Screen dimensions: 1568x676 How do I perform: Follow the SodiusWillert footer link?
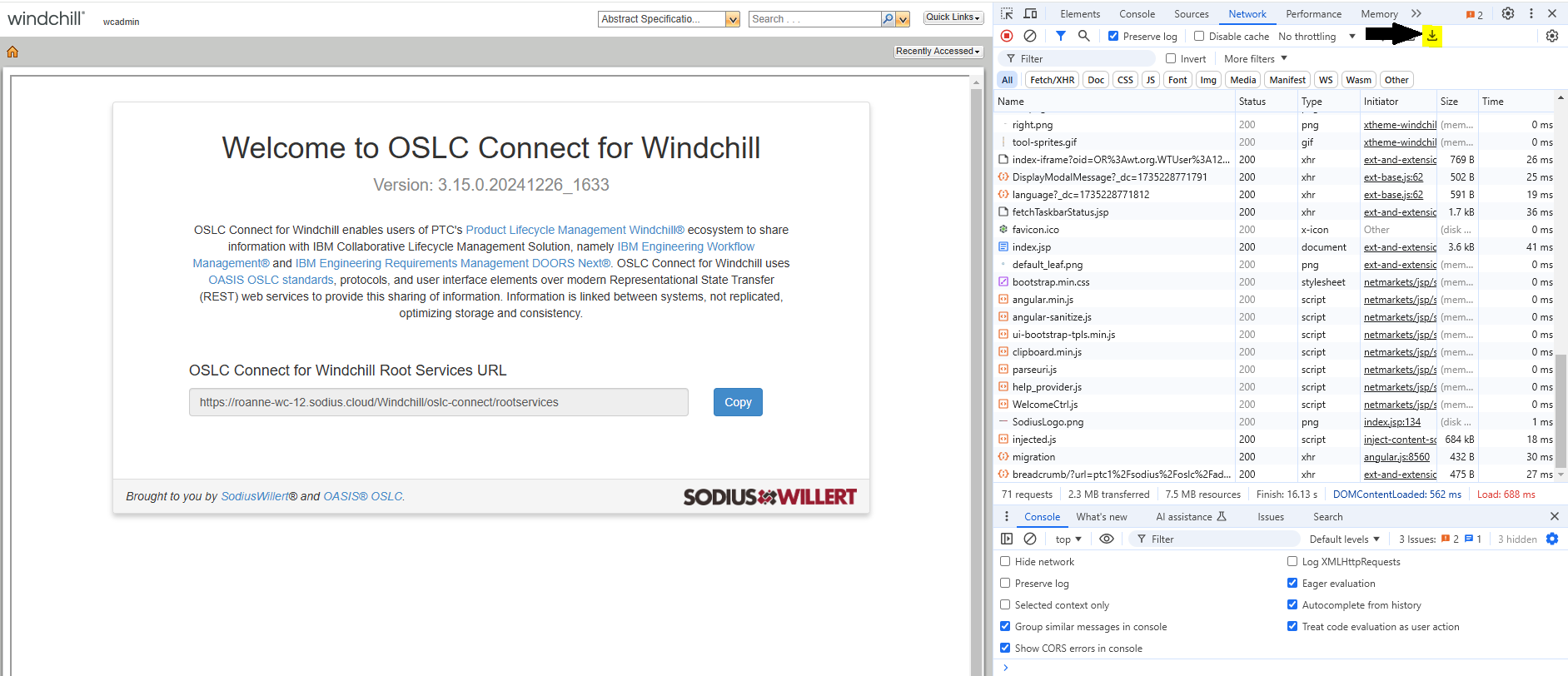click(255, 496)
